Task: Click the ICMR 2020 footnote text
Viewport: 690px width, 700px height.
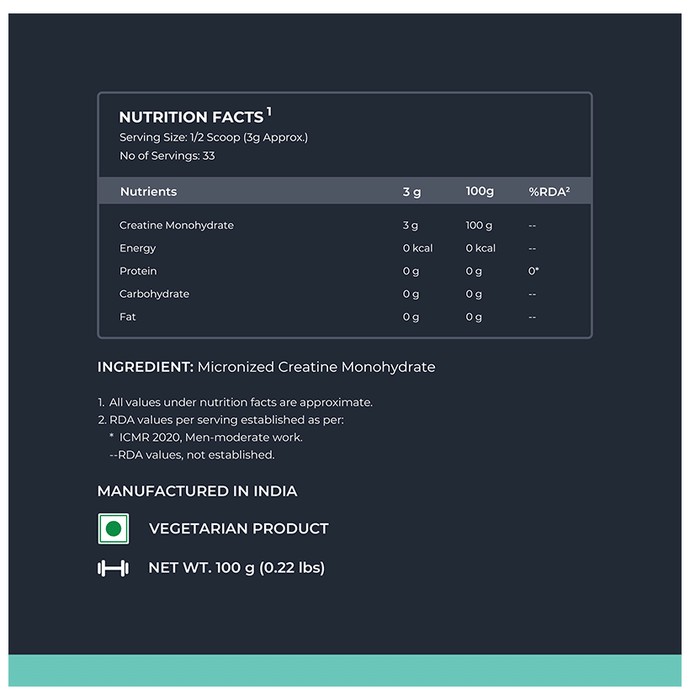Action: point(211,437)
